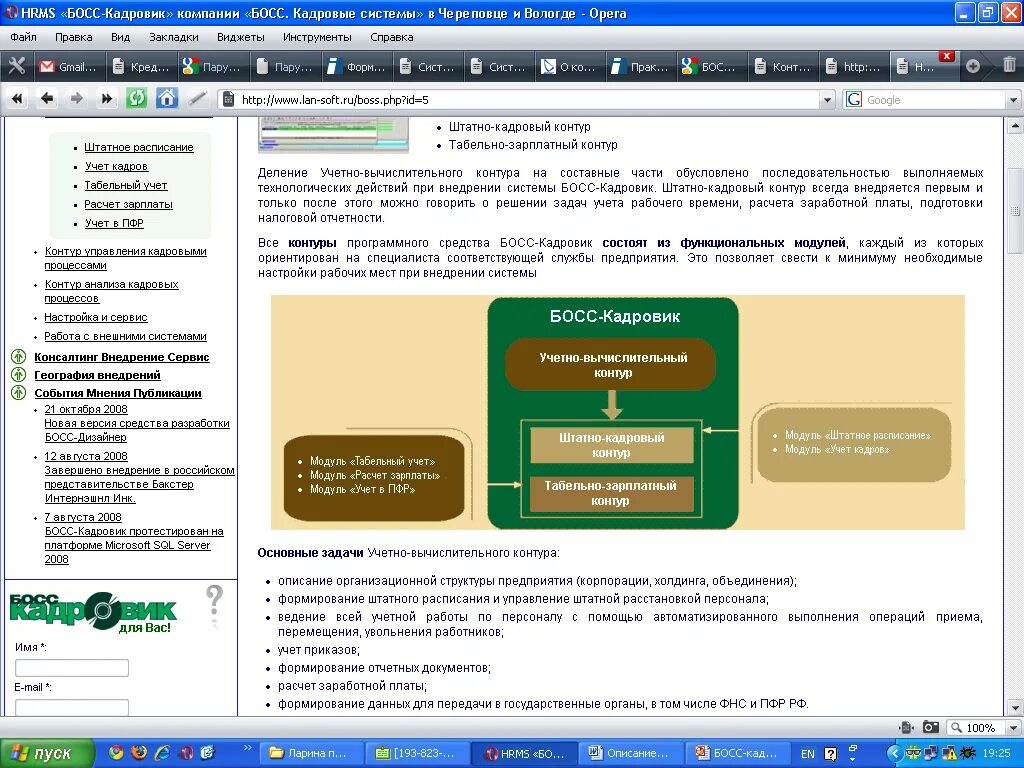Switch to the О ко… tab
This screenshot has height=768, width=1024.
(570, 67)
